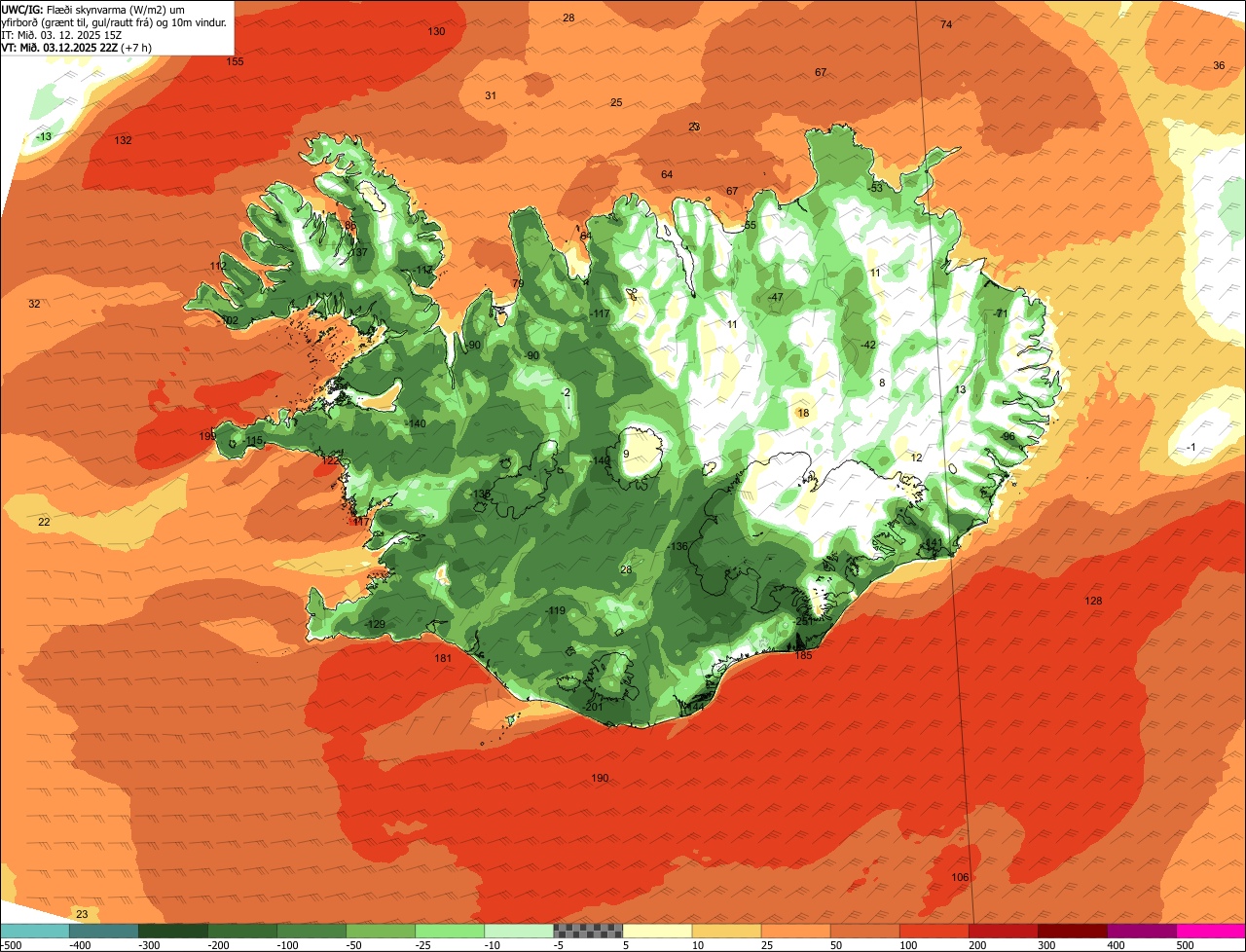Screen dimensions: 1246x952
Task: Click the dark green legend swatch between -300 and -200
Action: coord(173,931)
